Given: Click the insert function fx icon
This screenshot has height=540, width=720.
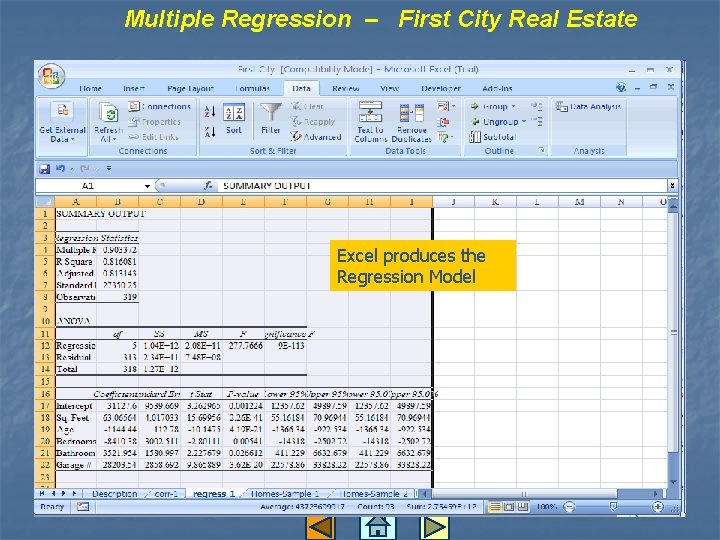Looking at the screenshot, I should (x=208, y=186).
